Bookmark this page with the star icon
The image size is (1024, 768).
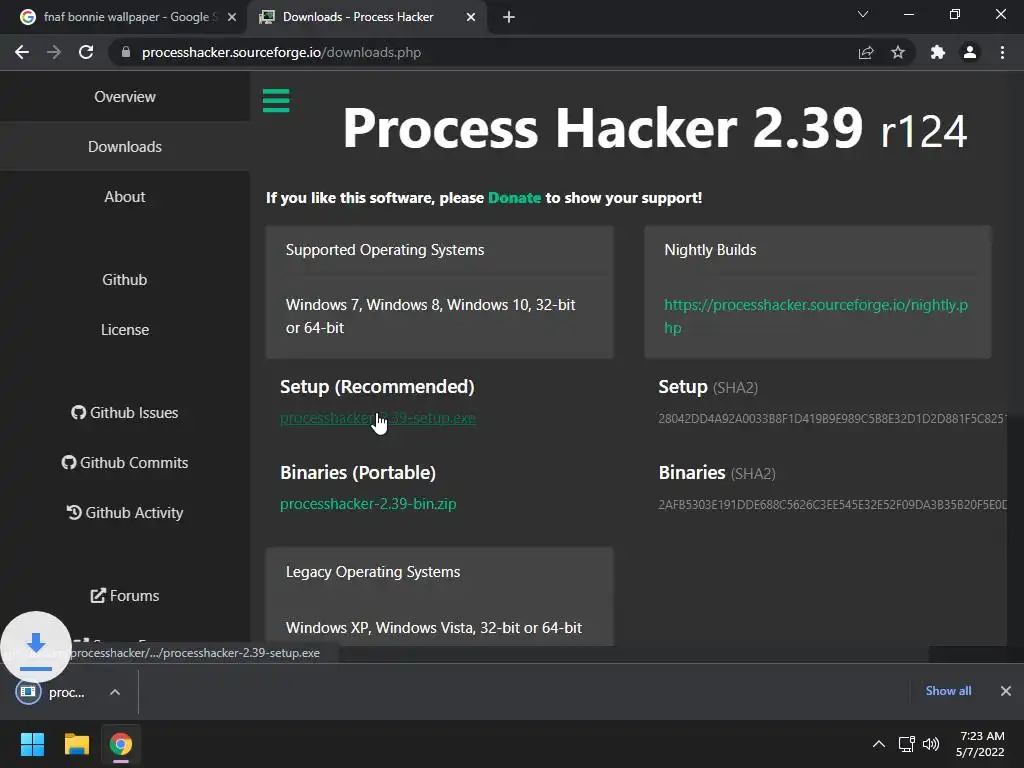[898, 52]
